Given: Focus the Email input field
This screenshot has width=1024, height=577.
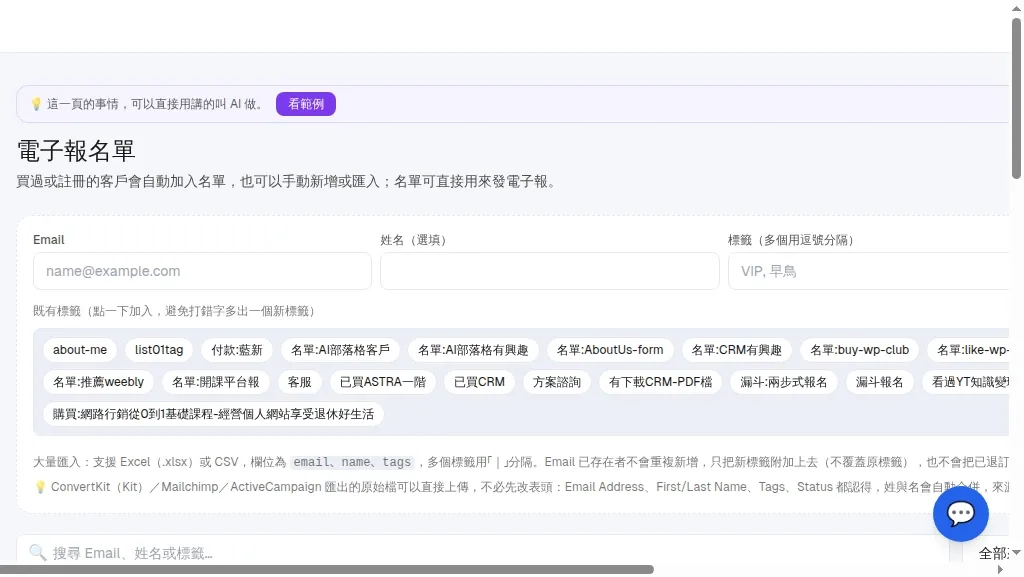Looking at the screenshot, I should point(202,271).
